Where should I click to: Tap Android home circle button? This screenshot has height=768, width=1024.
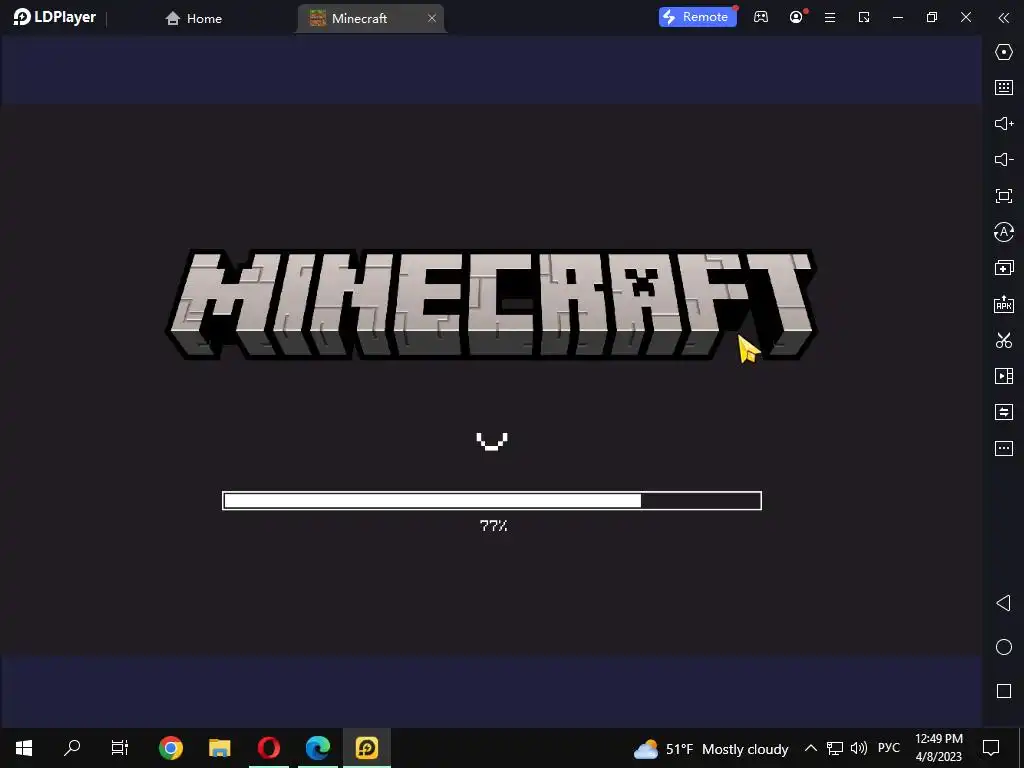tap(1004, 647)
